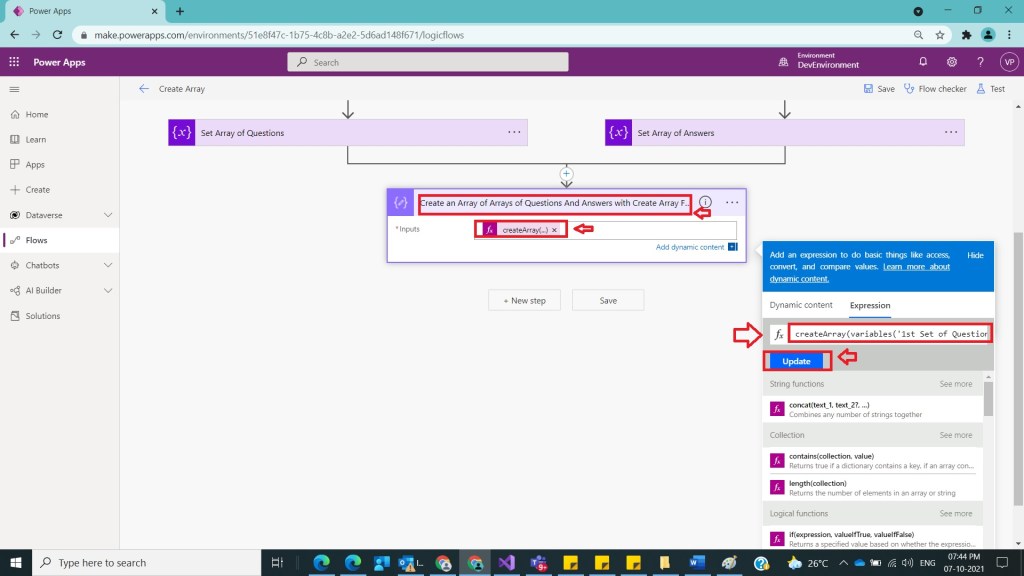
Task: Open the settings gear icon
Action: 951,62
